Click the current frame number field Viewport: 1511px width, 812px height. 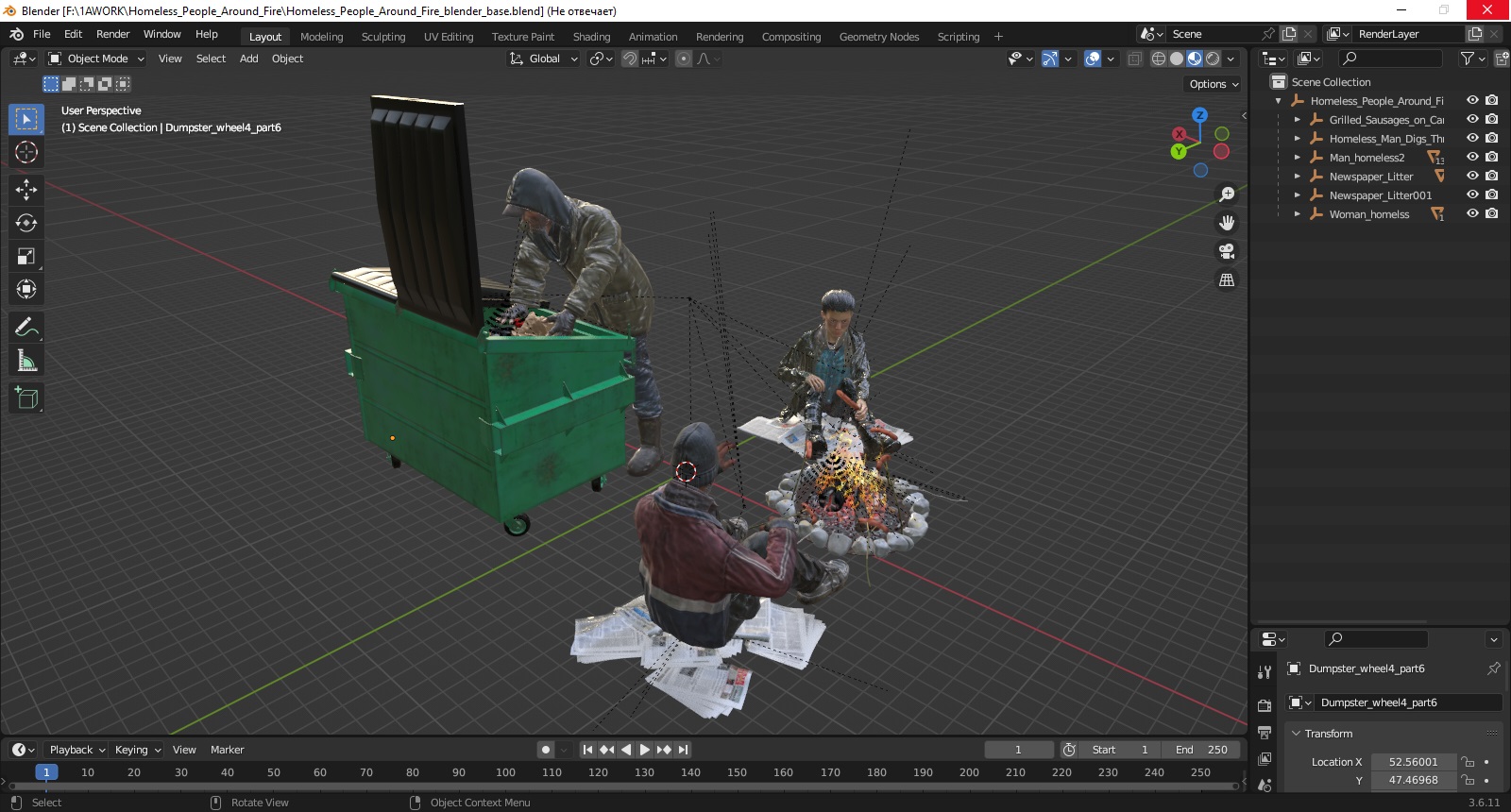point(1018,750)
